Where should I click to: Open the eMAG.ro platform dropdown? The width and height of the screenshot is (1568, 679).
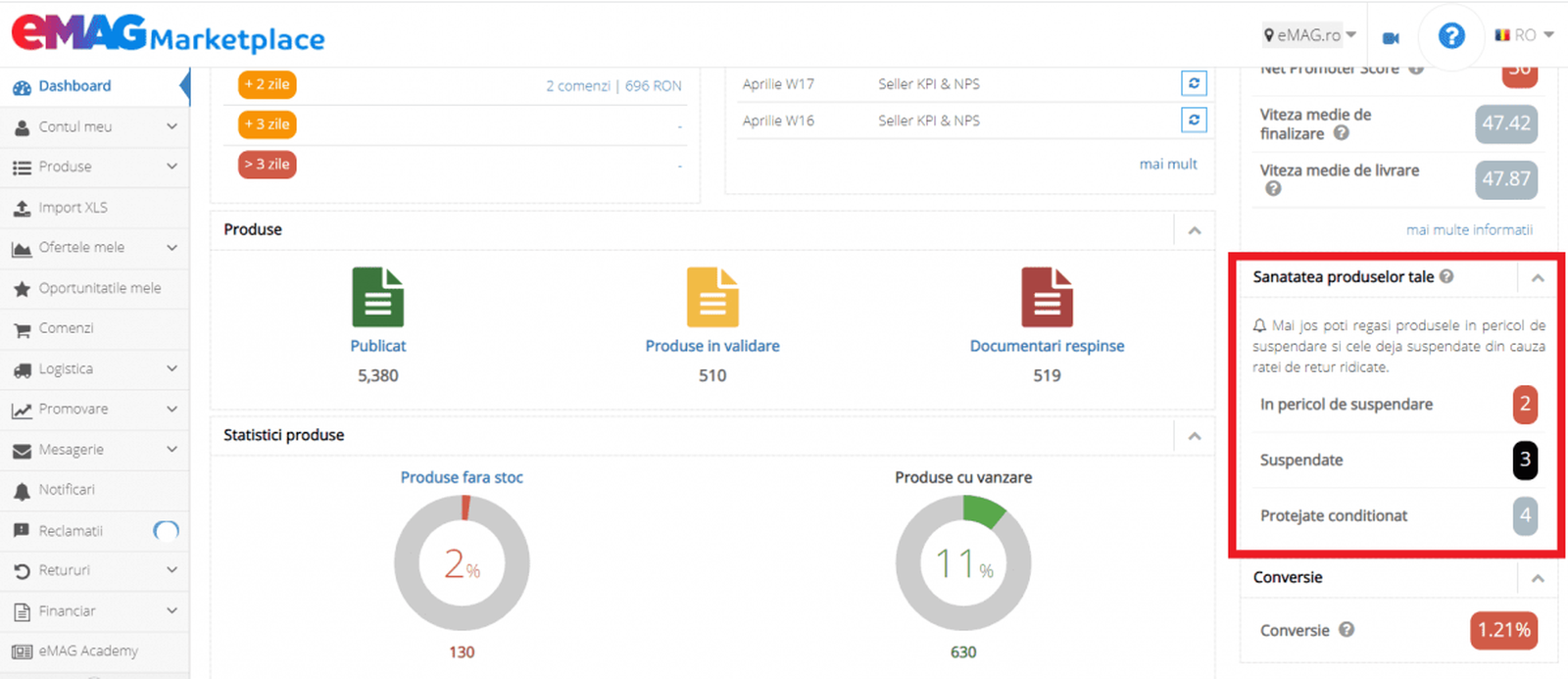[x=1309, y=35]
